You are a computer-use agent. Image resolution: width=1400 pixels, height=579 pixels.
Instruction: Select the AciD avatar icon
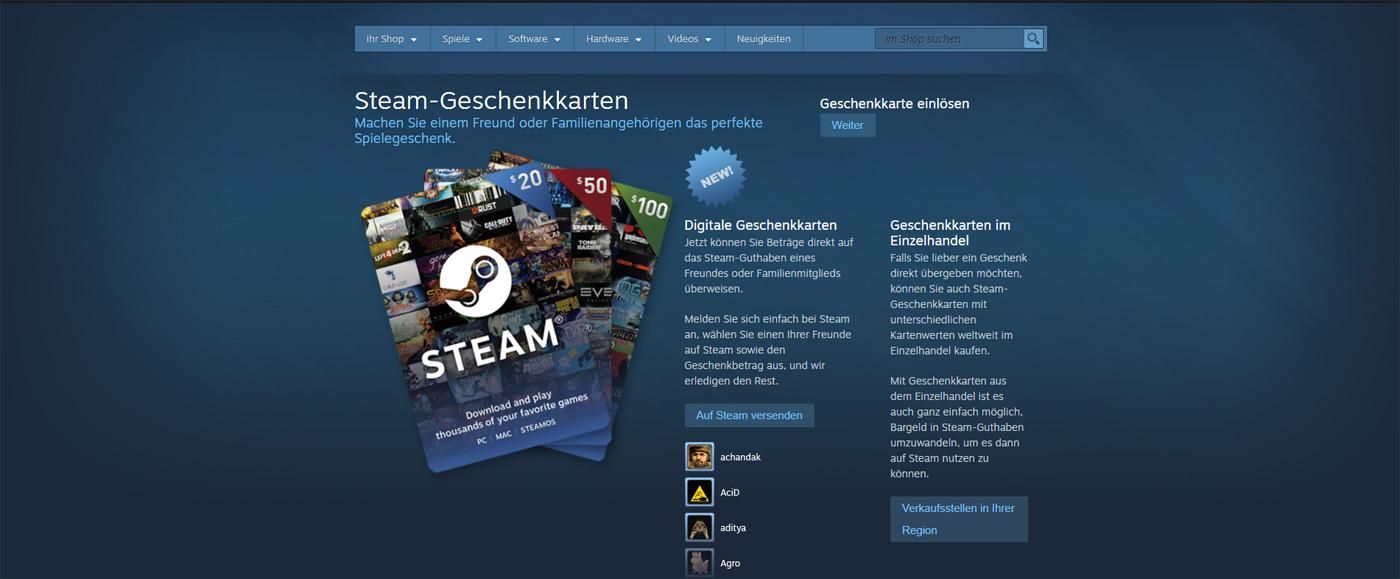click(699, 492)
